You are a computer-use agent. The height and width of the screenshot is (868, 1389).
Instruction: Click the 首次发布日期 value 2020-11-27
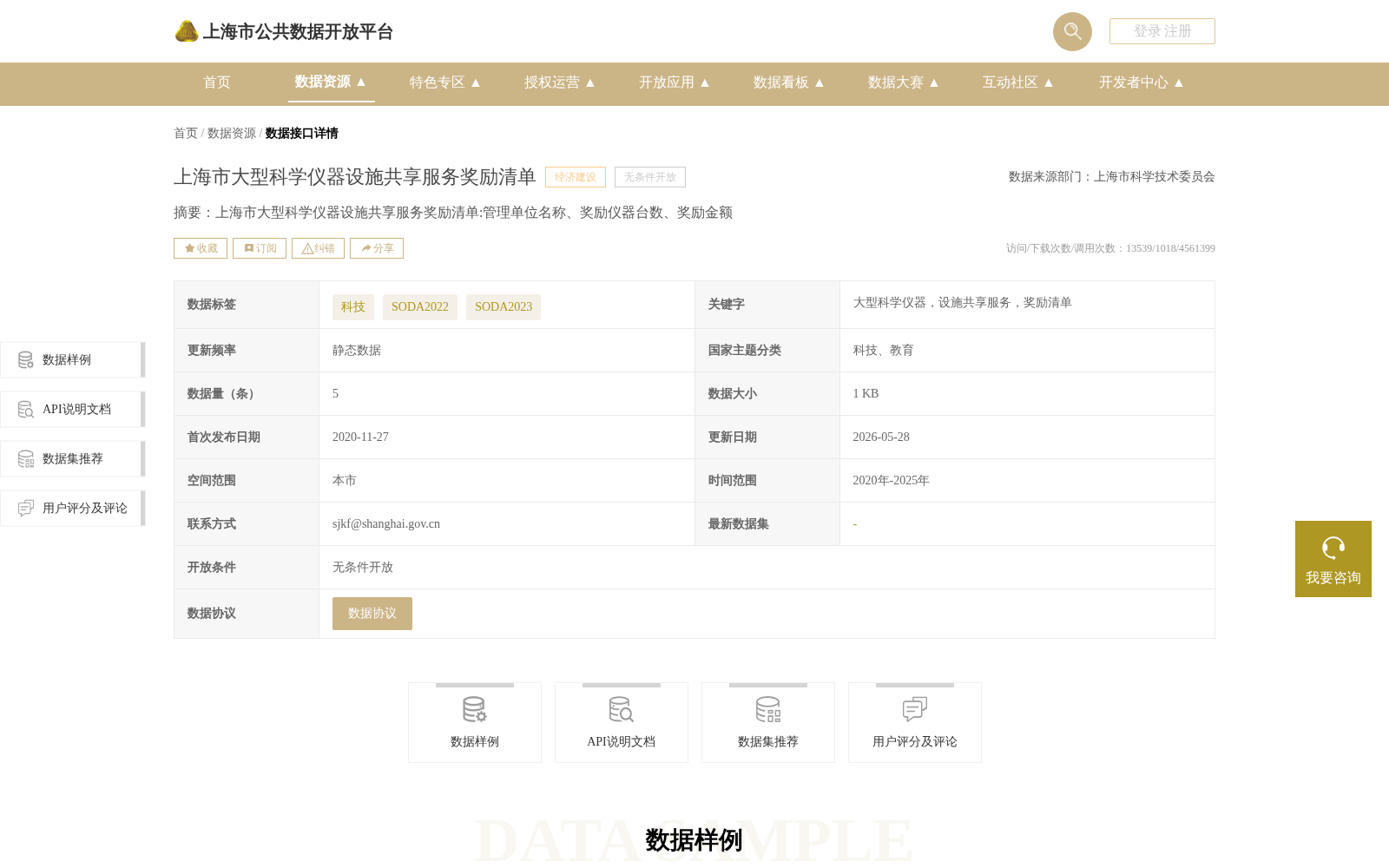click(360, 437)
